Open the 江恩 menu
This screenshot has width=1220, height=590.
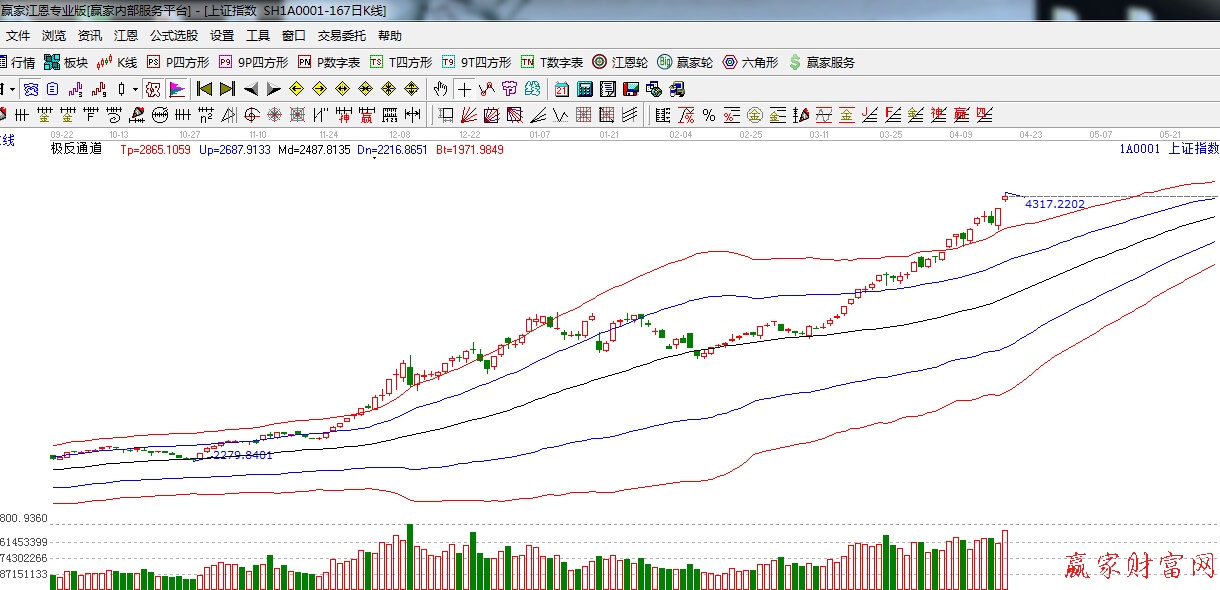tap(126, 35)
